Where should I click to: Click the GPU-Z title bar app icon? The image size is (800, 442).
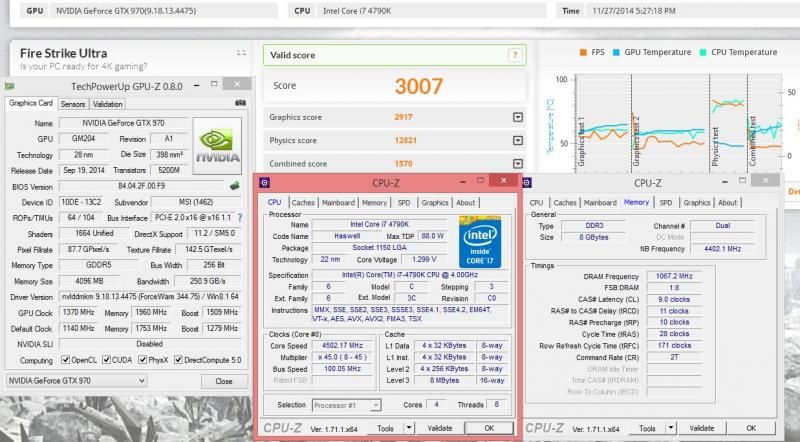(11, 86)
